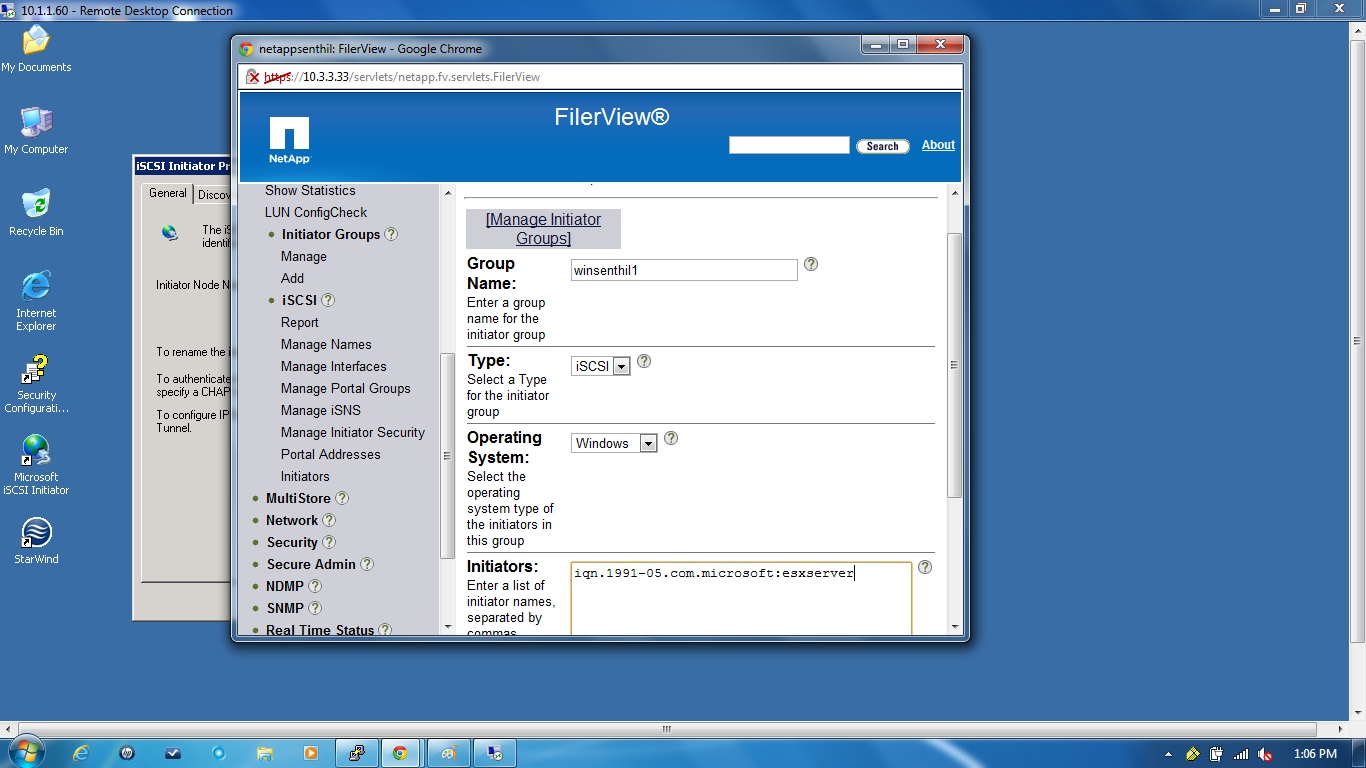The height and width of the screenshot is (768, 1366).
Task: Click the FilerView search text box
Action: pos(789,145)
